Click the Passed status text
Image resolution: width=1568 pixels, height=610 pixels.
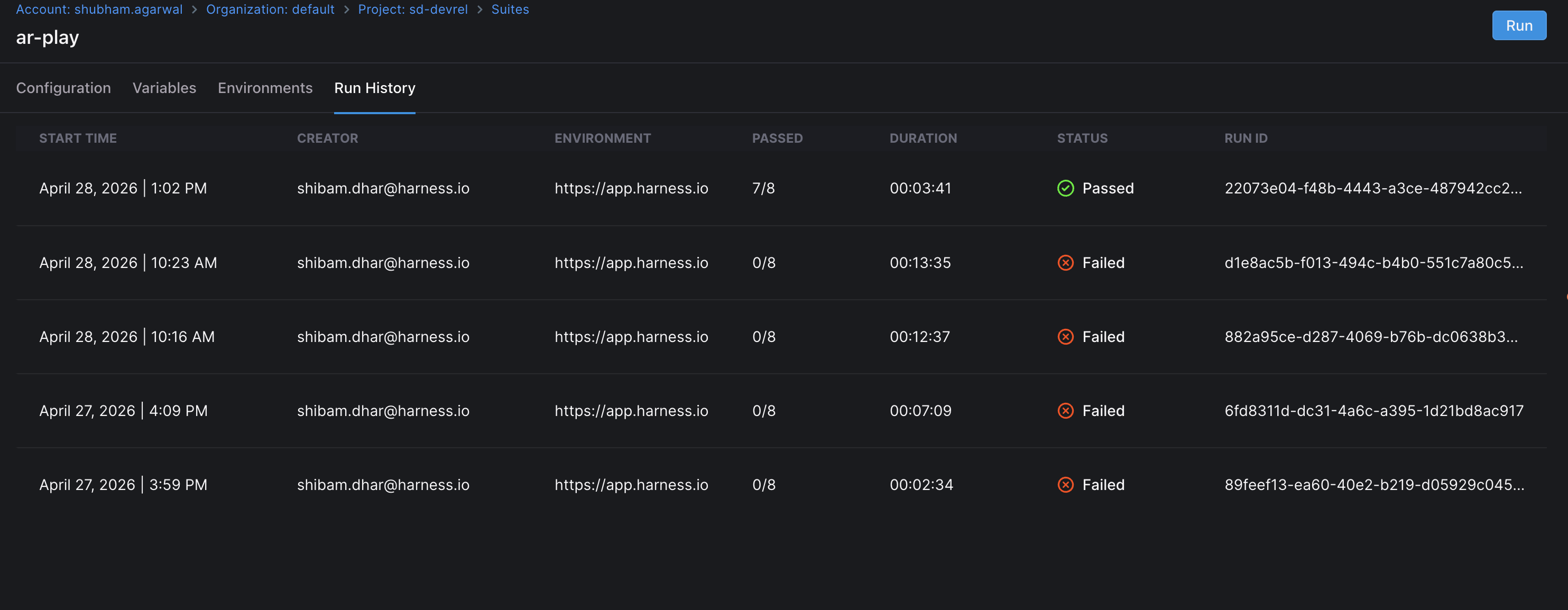[x=1108, y=188]
